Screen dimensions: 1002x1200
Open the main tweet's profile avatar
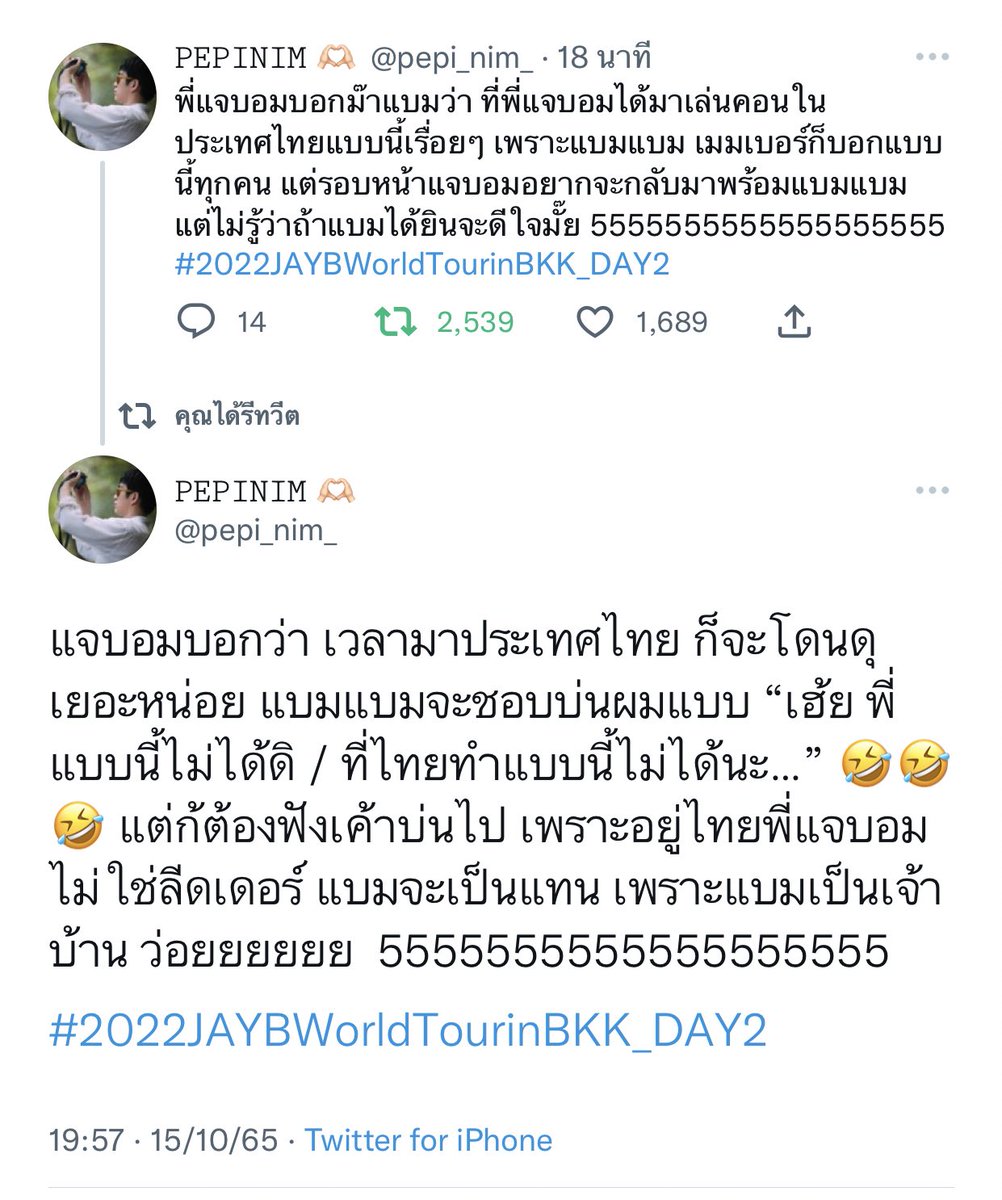point(103,509)
